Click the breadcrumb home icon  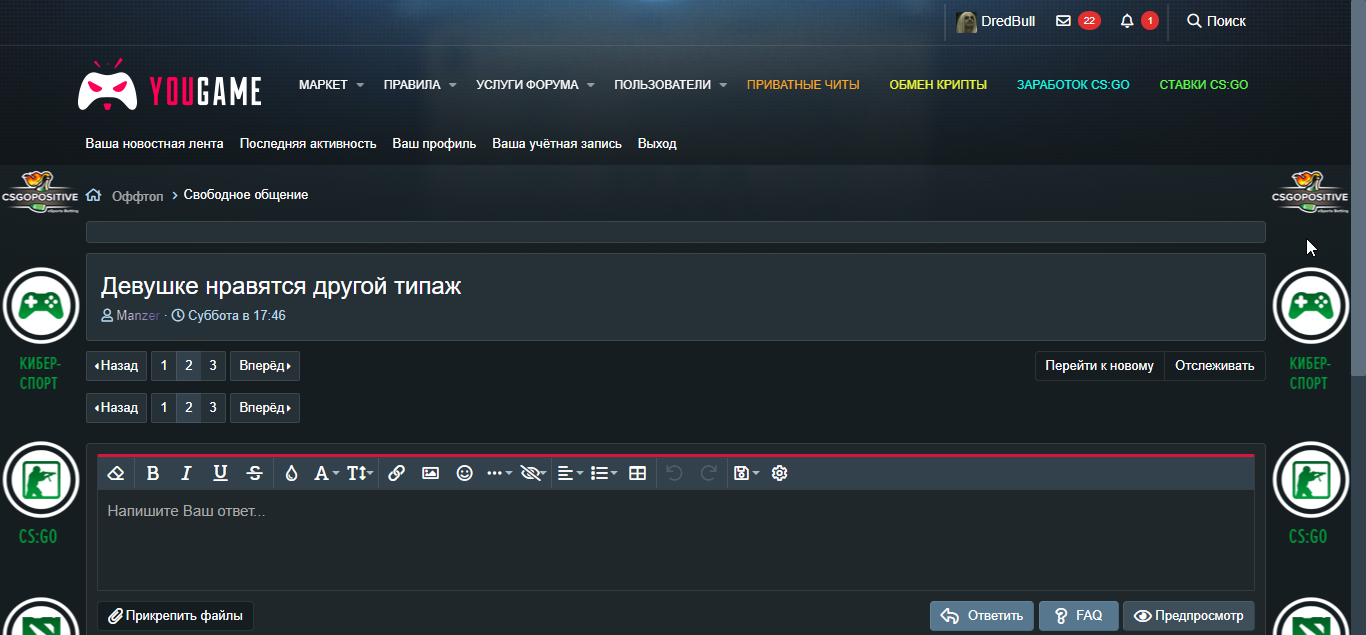pos(94,195)
